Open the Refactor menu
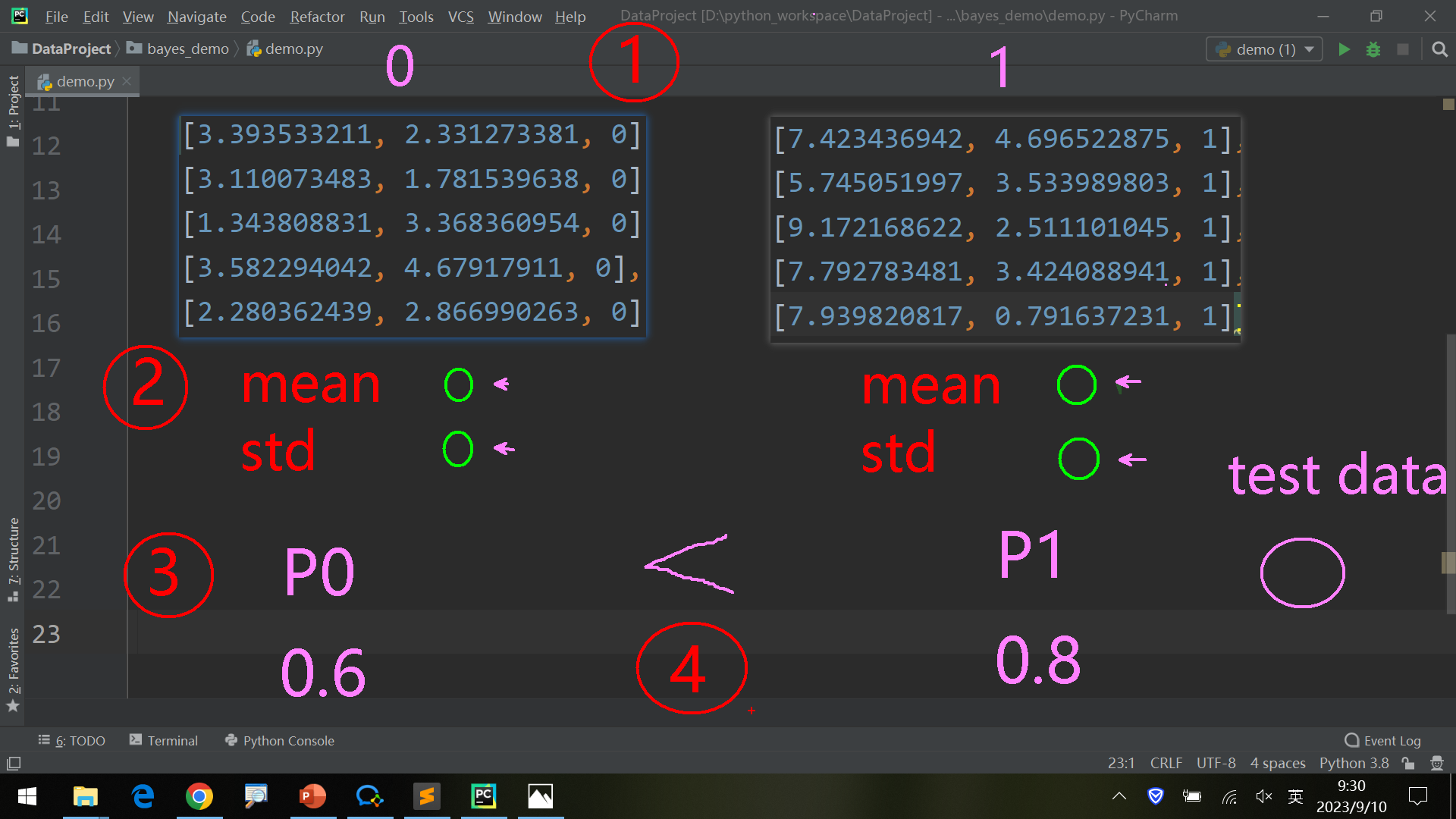This screenshot has height=819, width=1456. [317, 16]
